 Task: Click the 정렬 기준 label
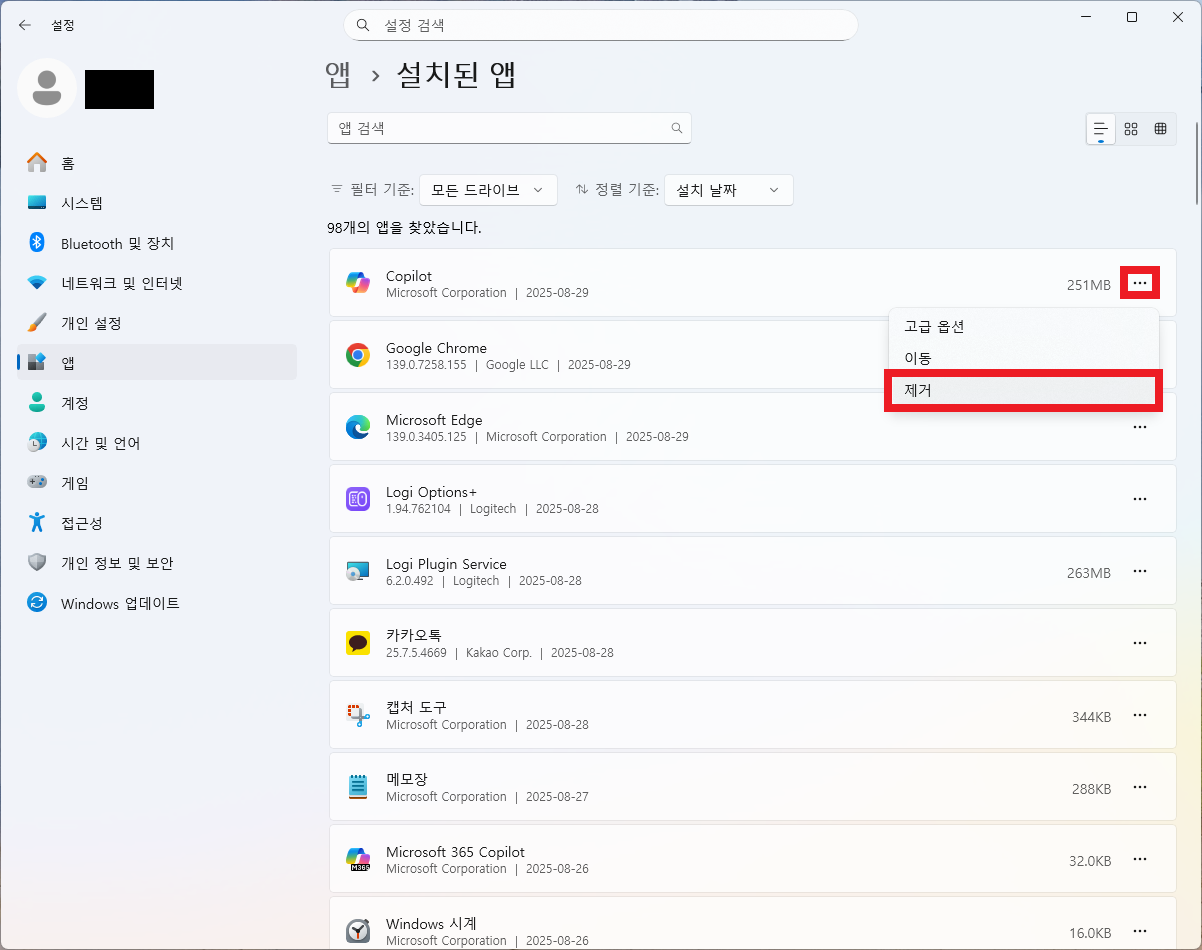626,190
